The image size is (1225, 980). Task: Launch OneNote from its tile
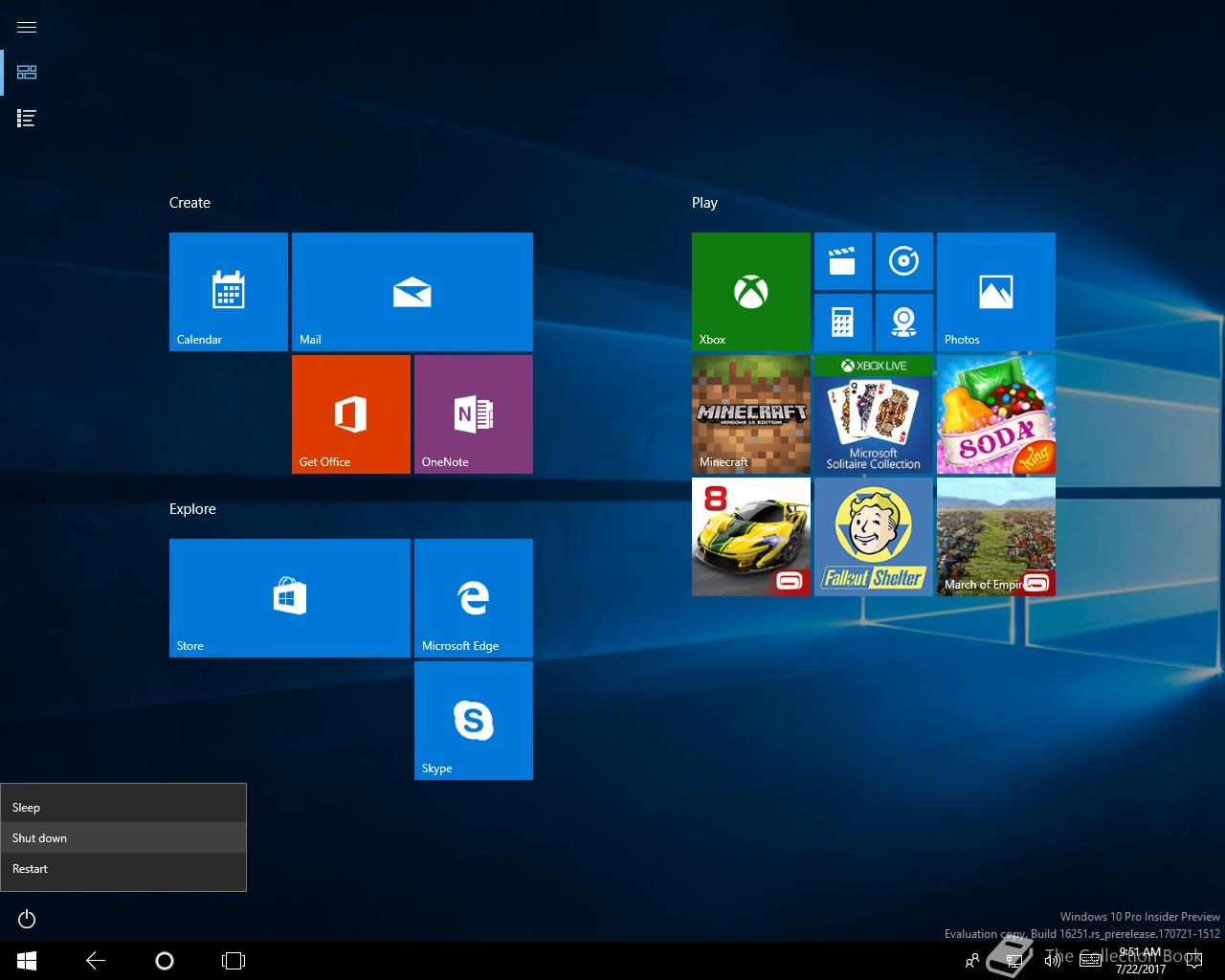(x=474, y=414)
